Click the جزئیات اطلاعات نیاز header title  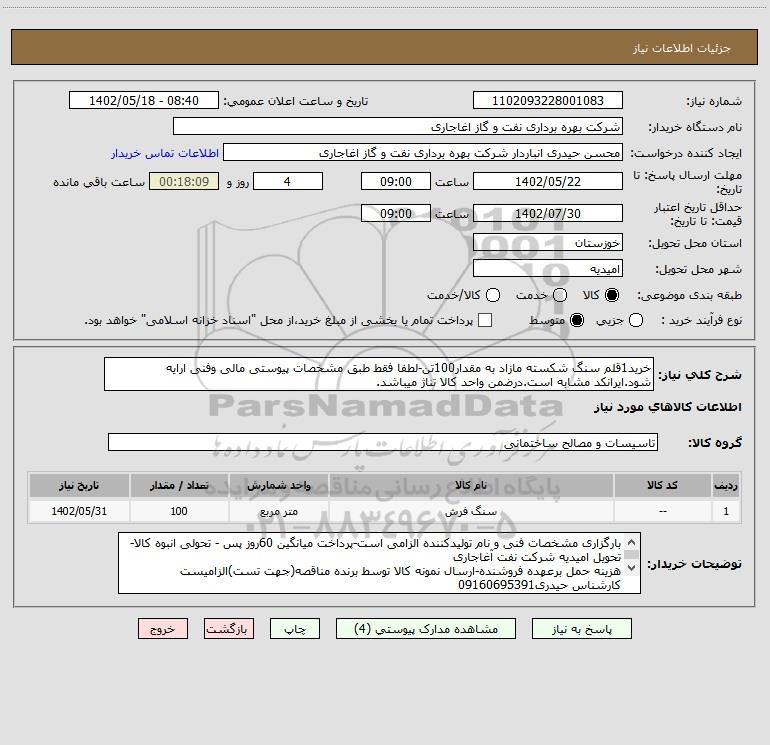point(682,48)
